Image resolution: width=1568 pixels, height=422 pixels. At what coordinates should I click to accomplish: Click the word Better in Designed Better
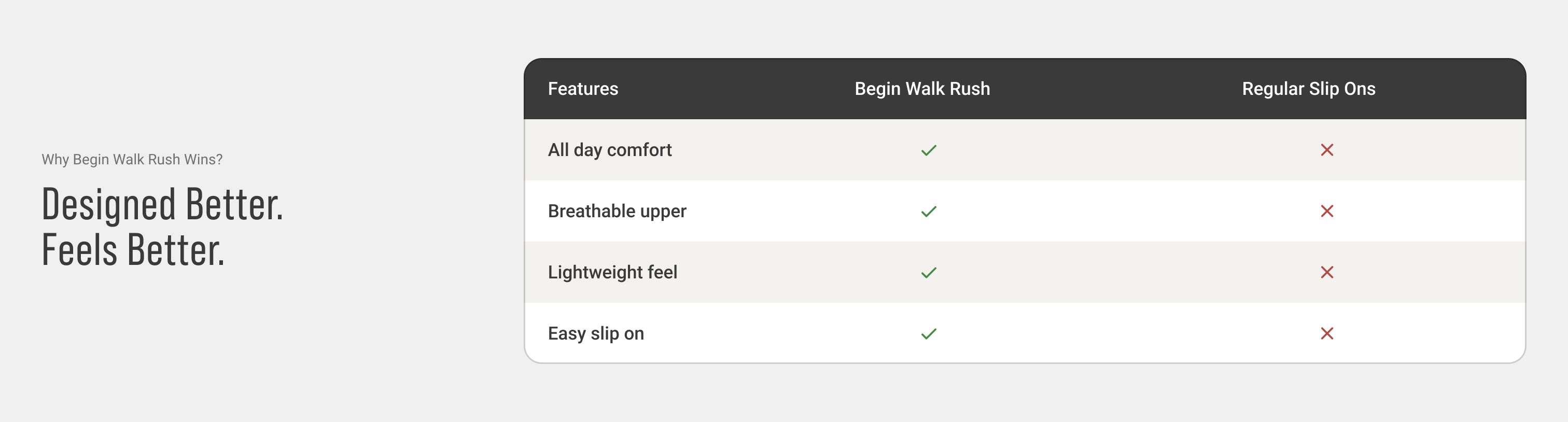pyautogui.click(x=234, y=205)
